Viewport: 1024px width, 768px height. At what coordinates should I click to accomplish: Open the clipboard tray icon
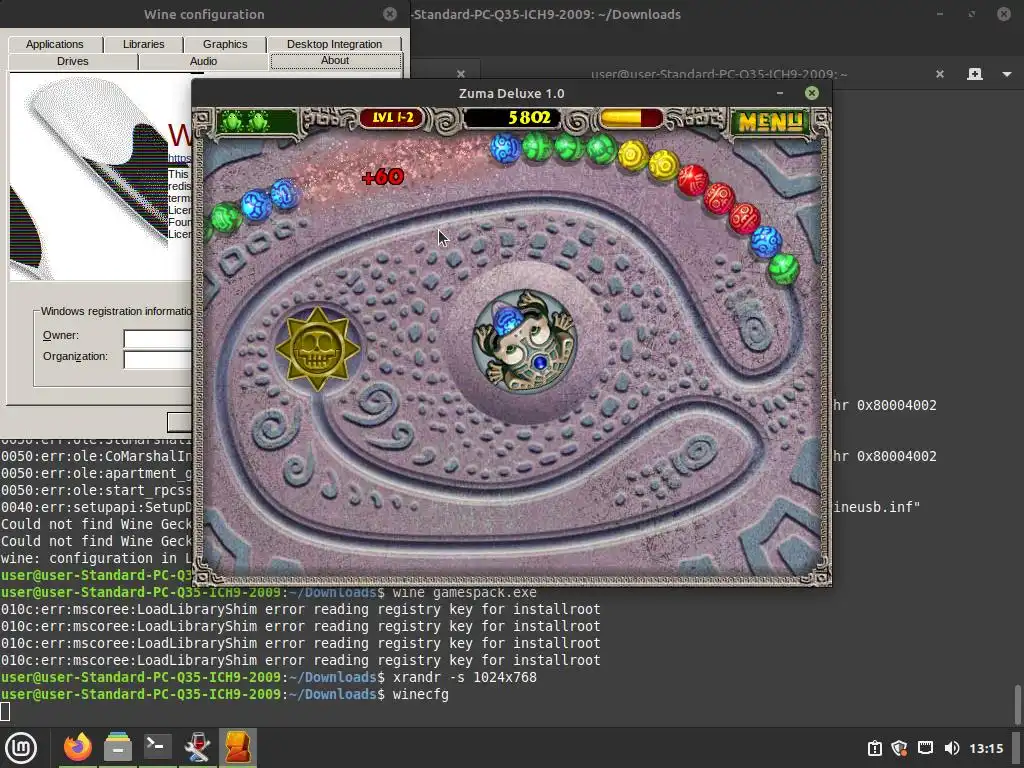click(874, 748)
